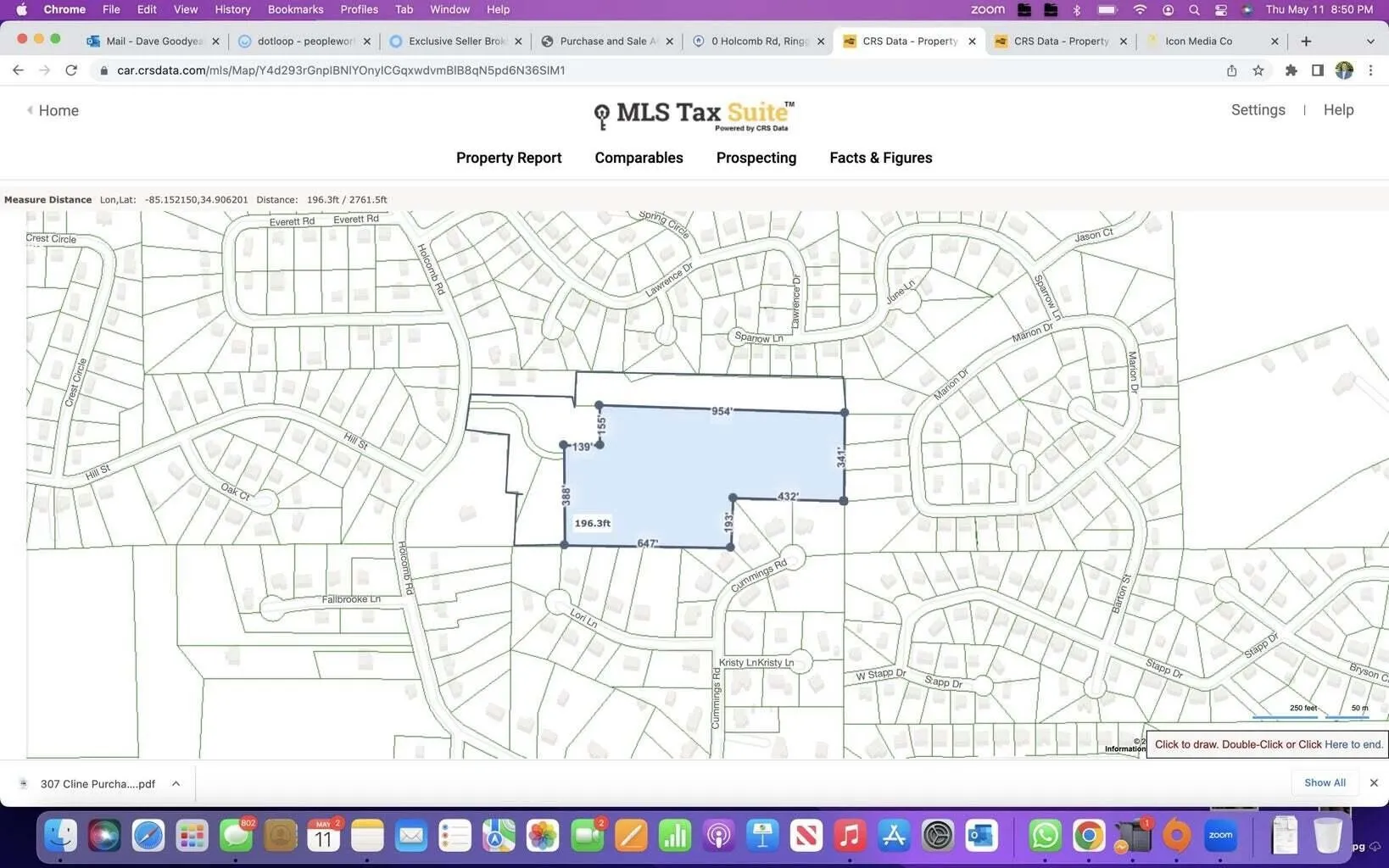
Task: Launch Safari from the dock
Action: click(148, 836)
